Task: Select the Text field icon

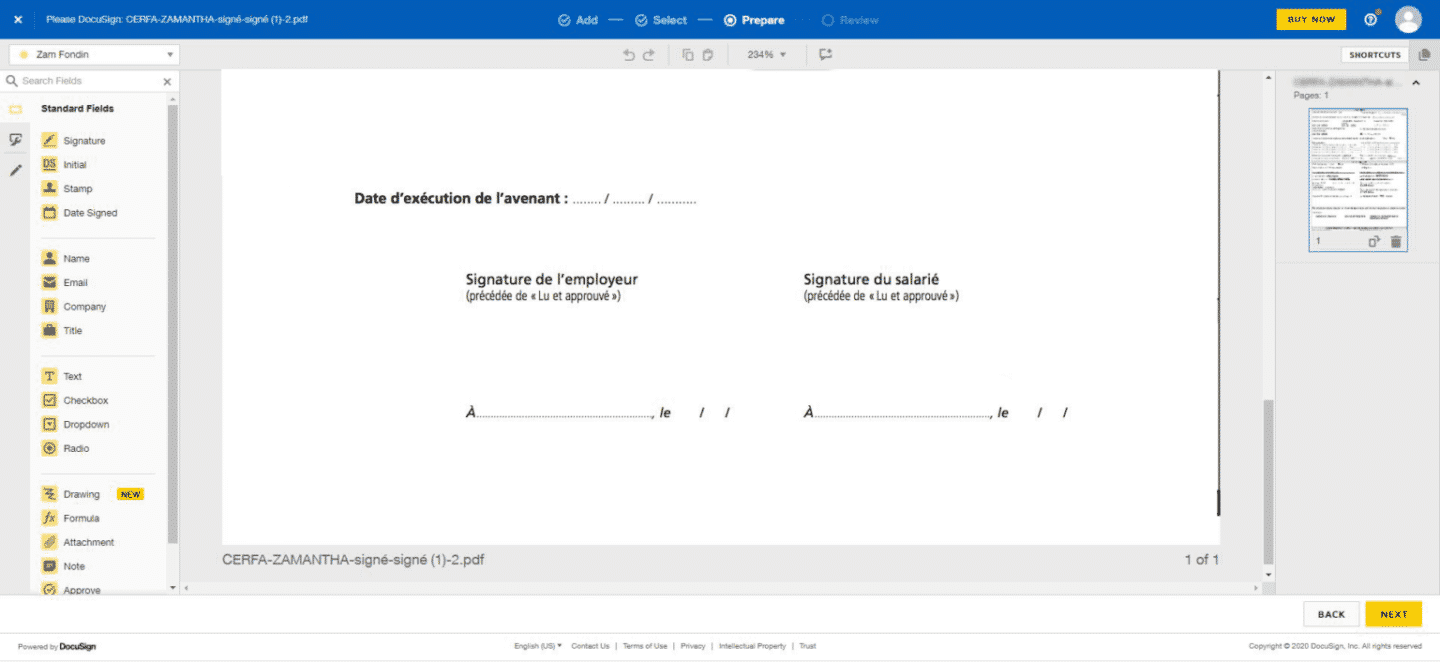Action: tap(49, 377)
